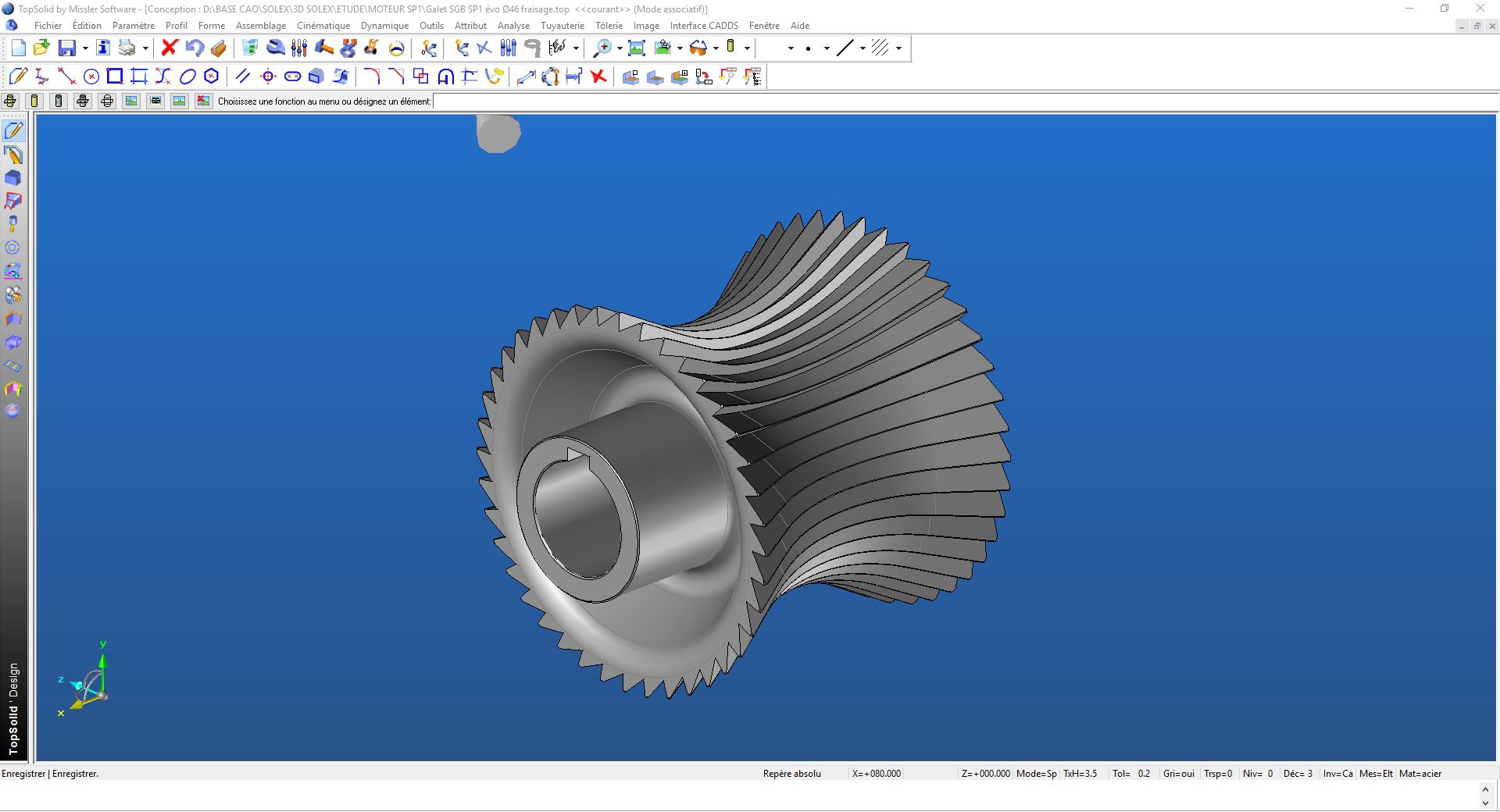
Task: Choose the hexagon polygon tool
Action: coord(211,77)
